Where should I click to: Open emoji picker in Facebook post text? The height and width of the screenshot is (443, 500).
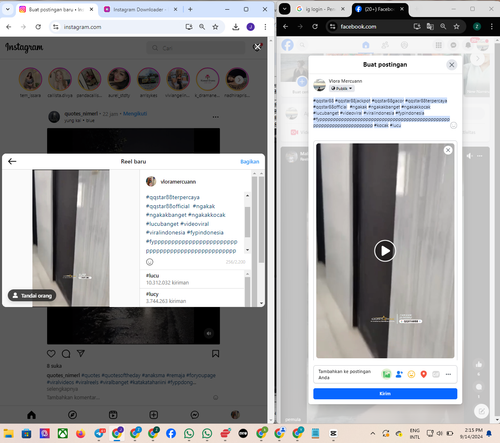[453, 126]
